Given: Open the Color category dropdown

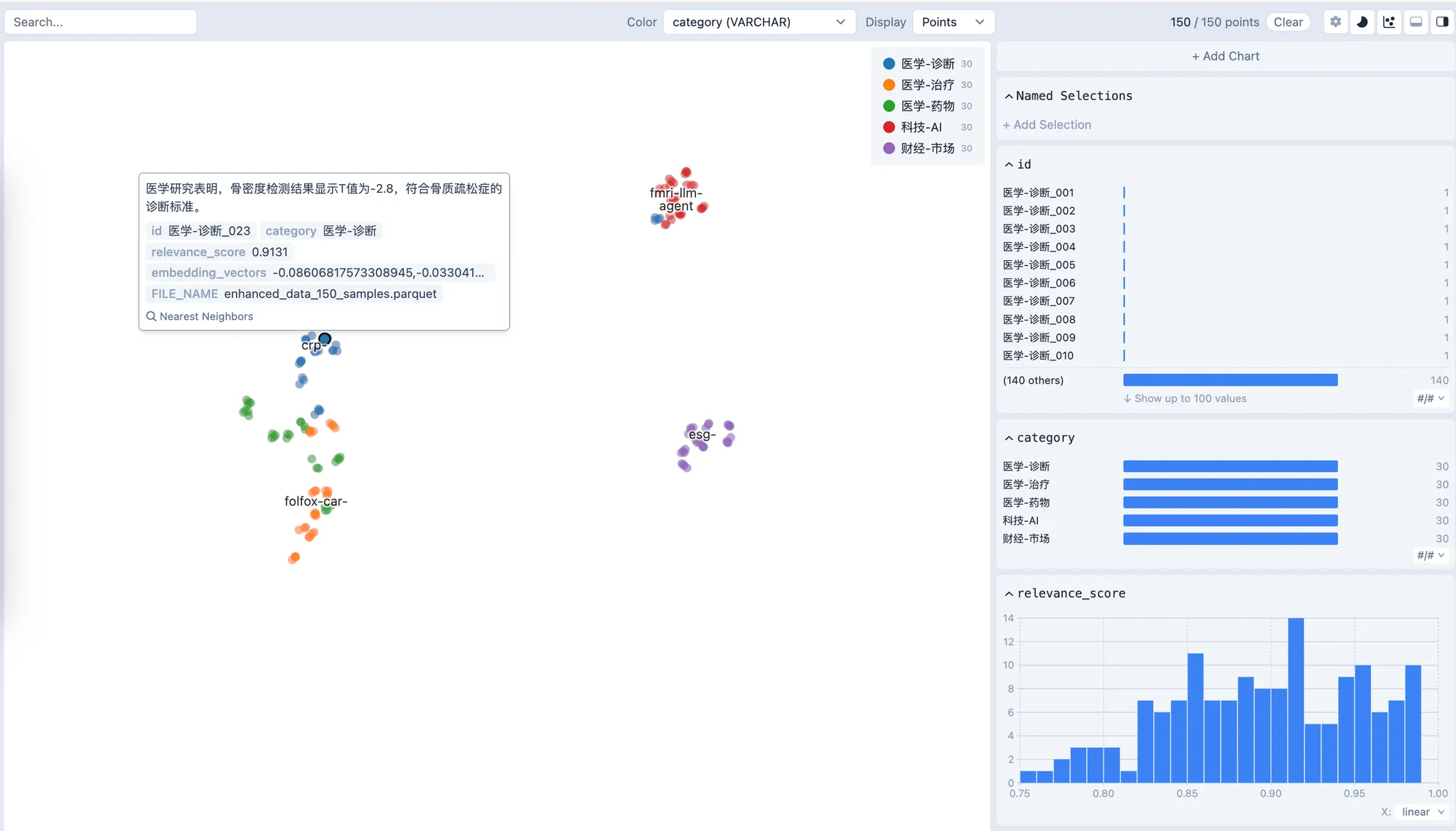Looking at the screenshot, I should coord(758,22).
